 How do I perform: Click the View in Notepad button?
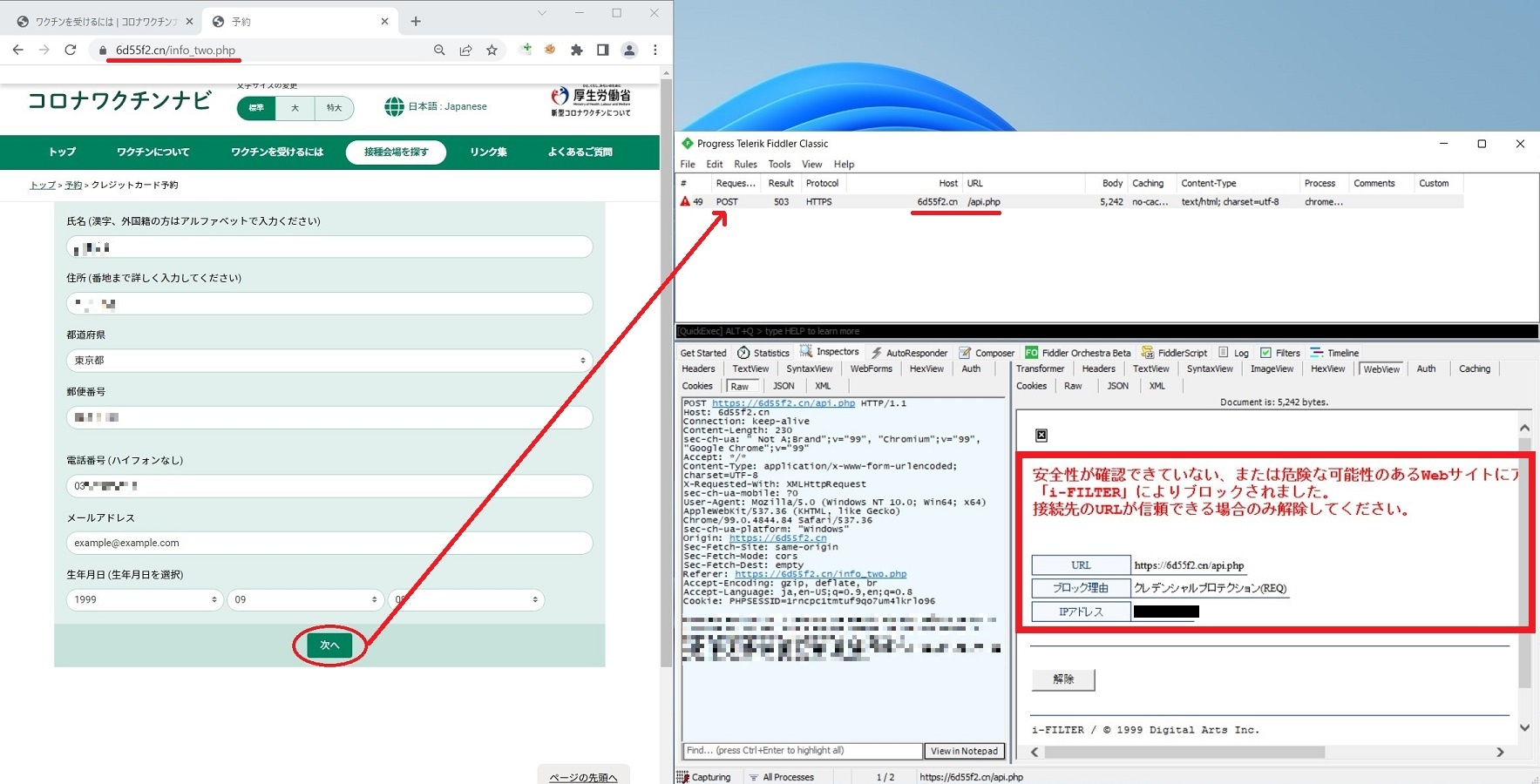pos(964,751)
